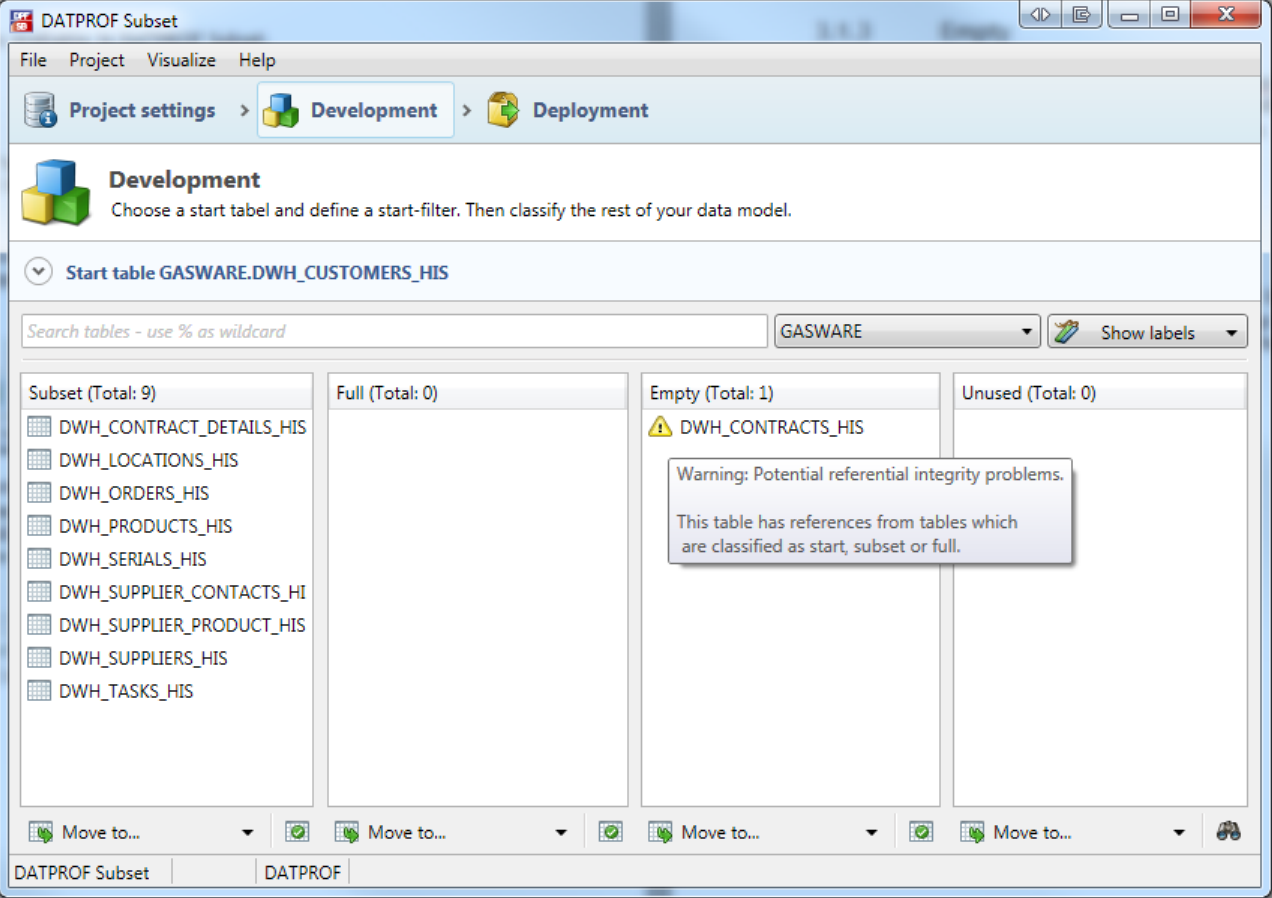Click the select-all icon under Empty column
Viewport: 1272px width, 898px height.
tap(921, 831)
